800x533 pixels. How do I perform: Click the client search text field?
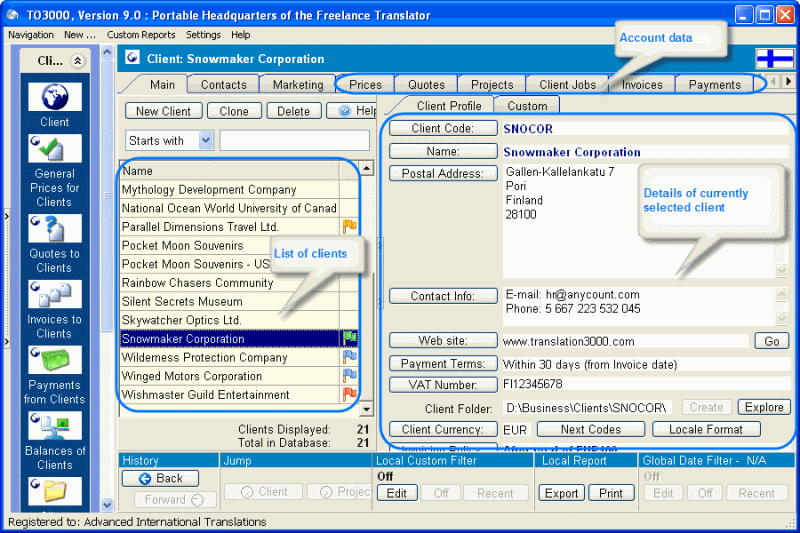(294, 140)
